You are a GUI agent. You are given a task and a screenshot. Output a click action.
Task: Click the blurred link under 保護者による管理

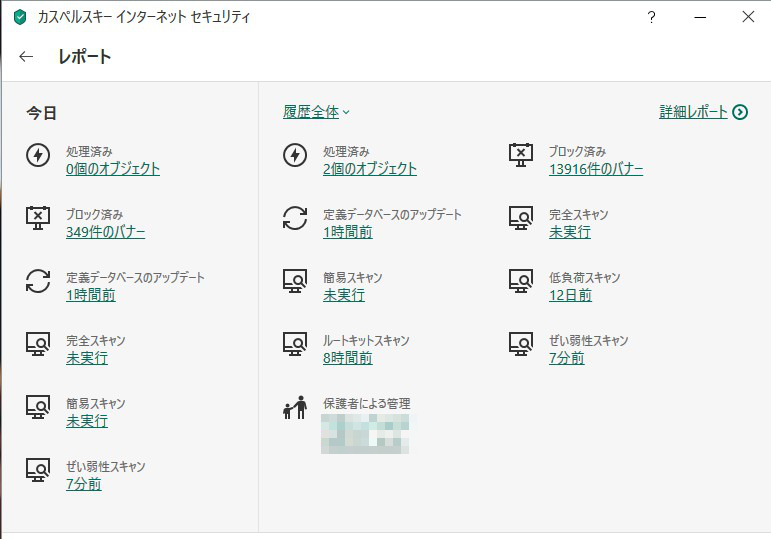(x=365, y=434)
